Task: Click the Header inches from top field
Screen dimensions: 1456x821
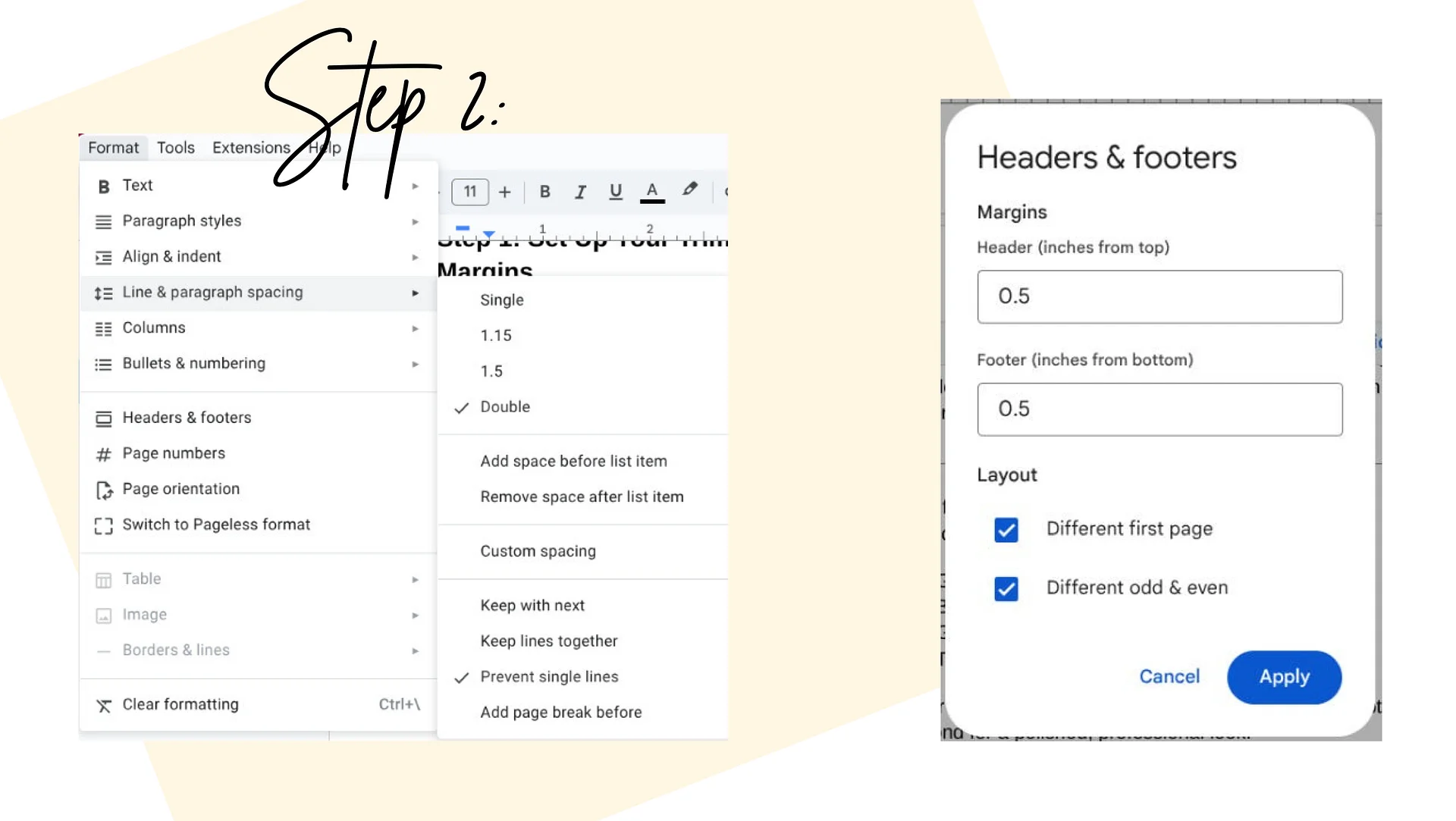Action: click(x=1159, y=296)
